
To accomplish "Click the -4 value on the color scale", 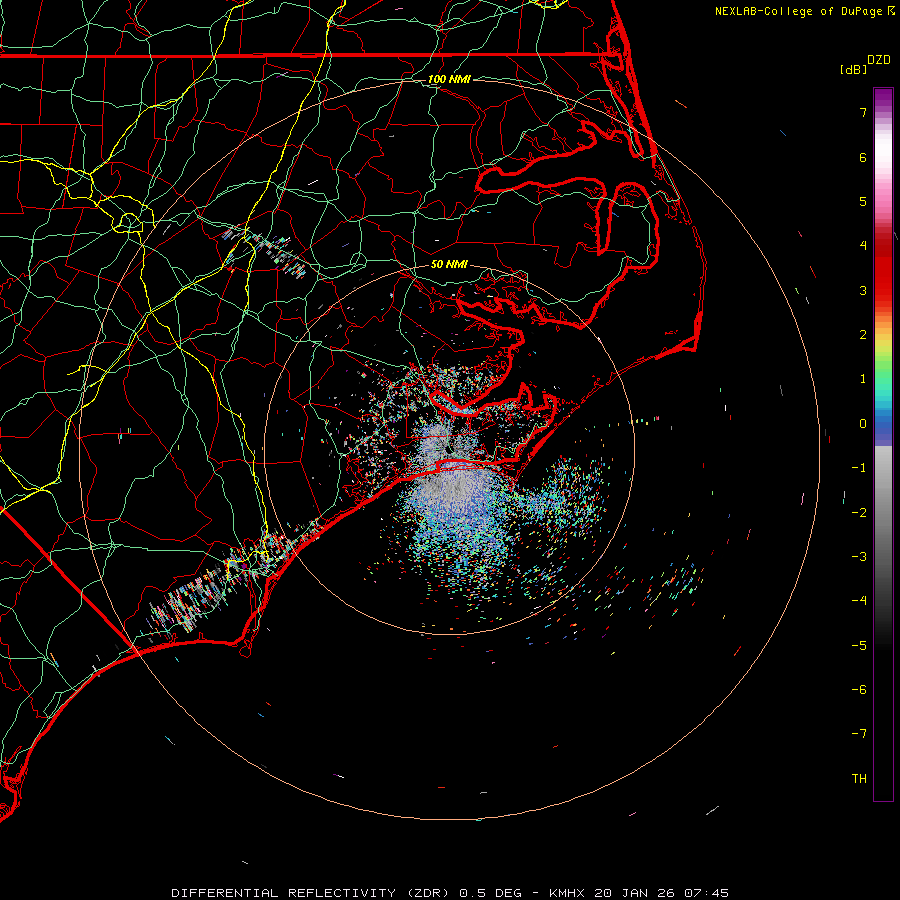I will pyautogui.click(x=859, y=601).
